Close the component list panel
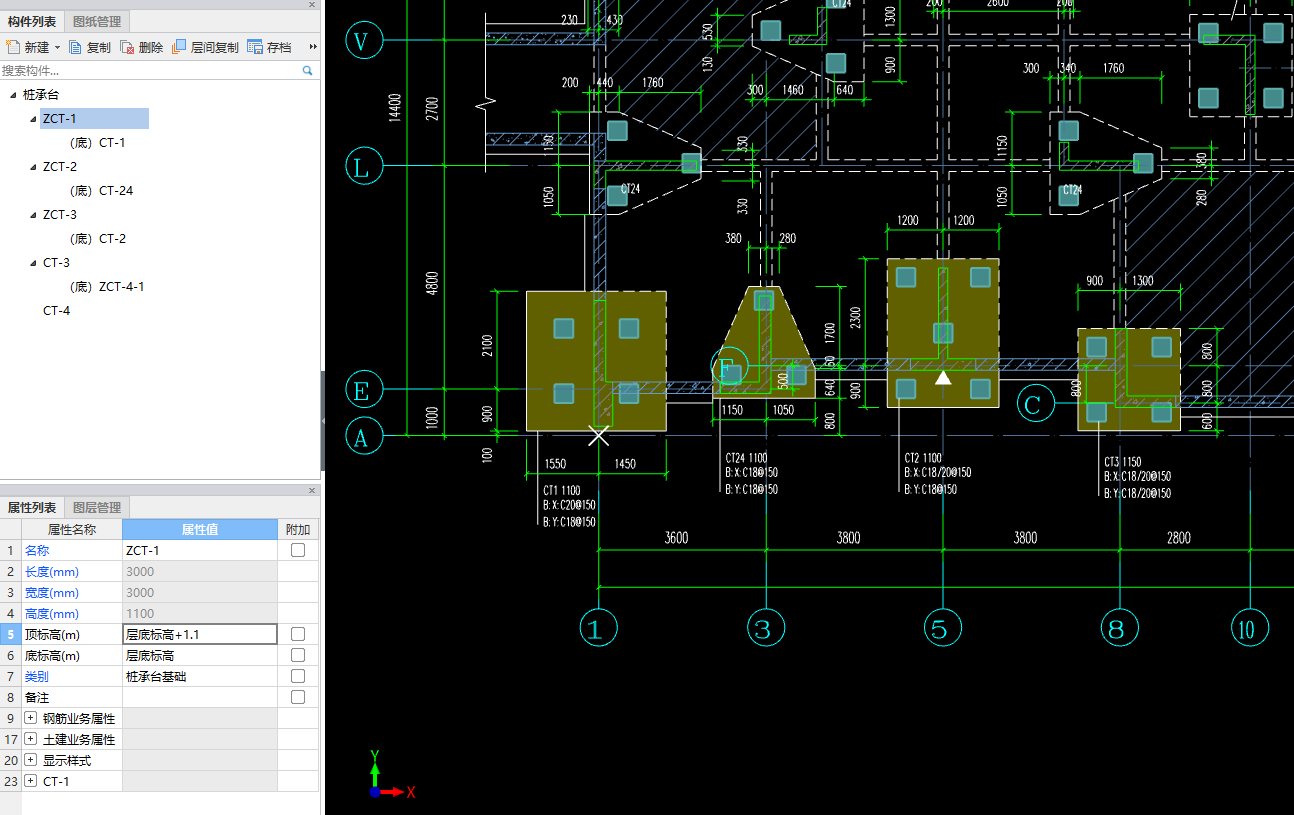The height and width of the screenshot is (815, 1294). [x=311, y=5]
